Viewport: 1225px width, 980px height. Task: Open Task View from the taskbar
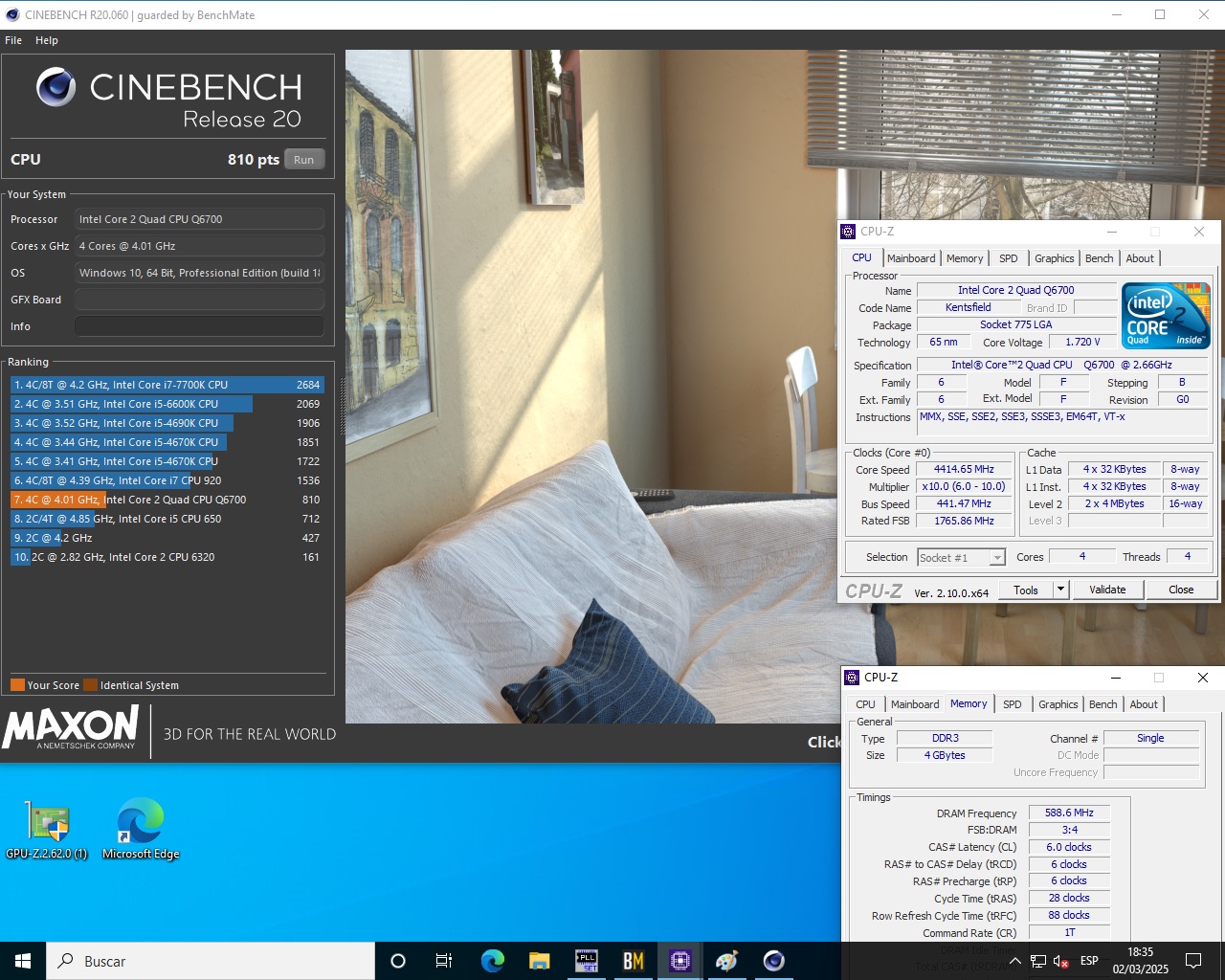pos(444,961)
